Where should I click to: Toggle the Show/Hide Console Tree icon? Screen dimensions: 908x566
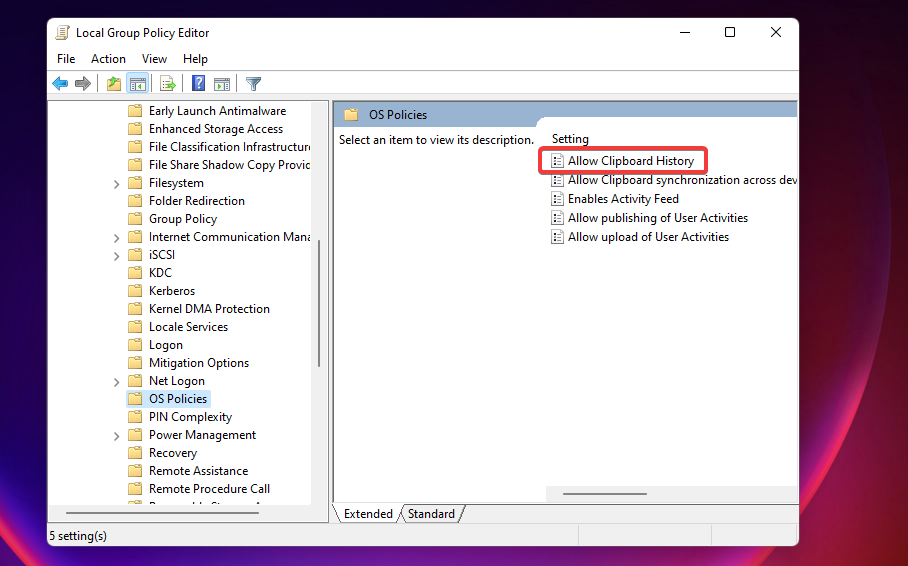click(x=138, y=84)
